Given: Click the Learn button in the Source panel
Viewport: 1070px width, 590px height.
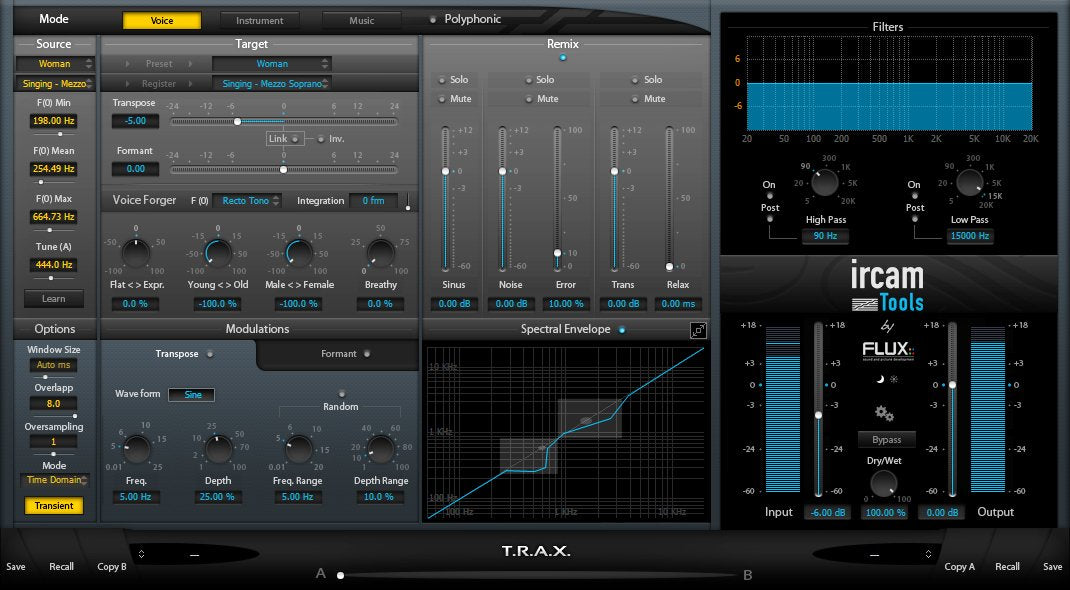Looking at the screenshot, I should 54,298.
